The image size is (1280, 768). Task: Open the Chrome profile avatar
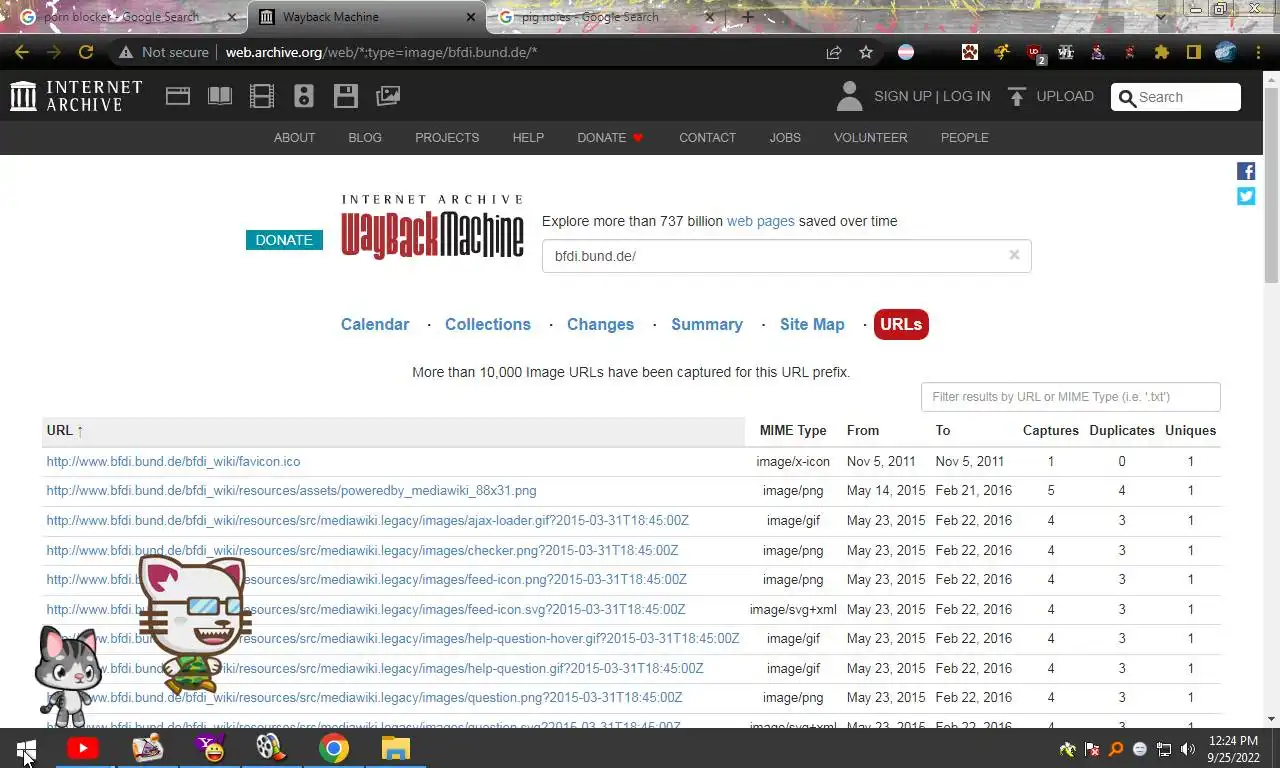pos(1226,52)
